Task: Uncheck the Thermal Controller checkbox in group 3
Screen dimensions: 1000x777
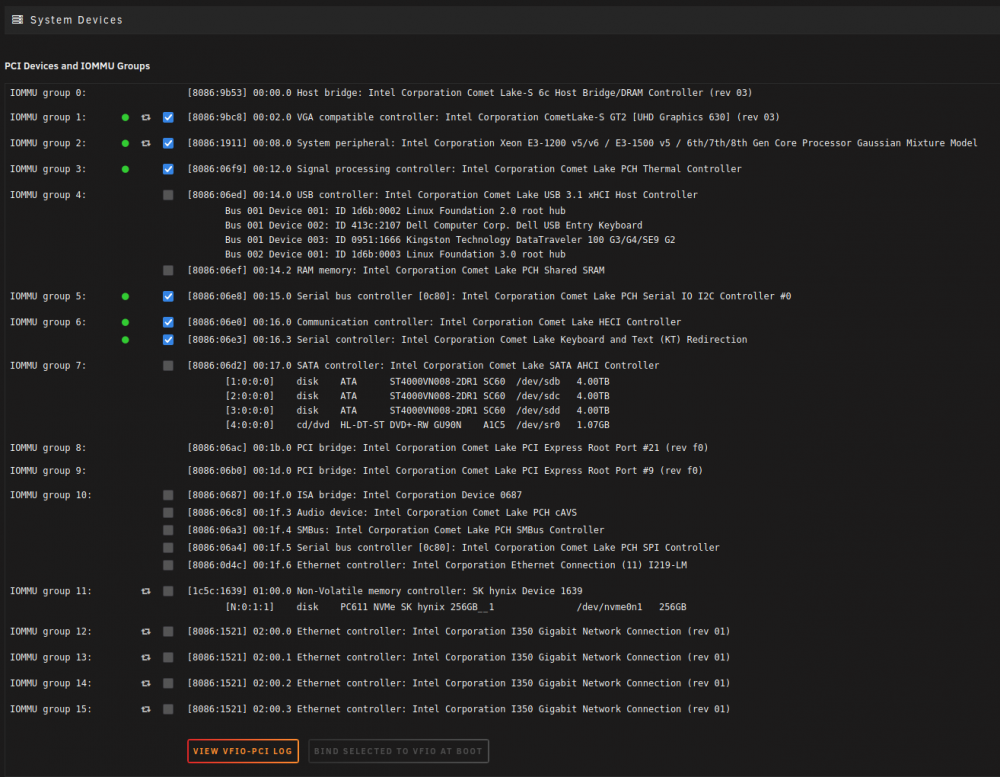Action: (x=168, y=169)
